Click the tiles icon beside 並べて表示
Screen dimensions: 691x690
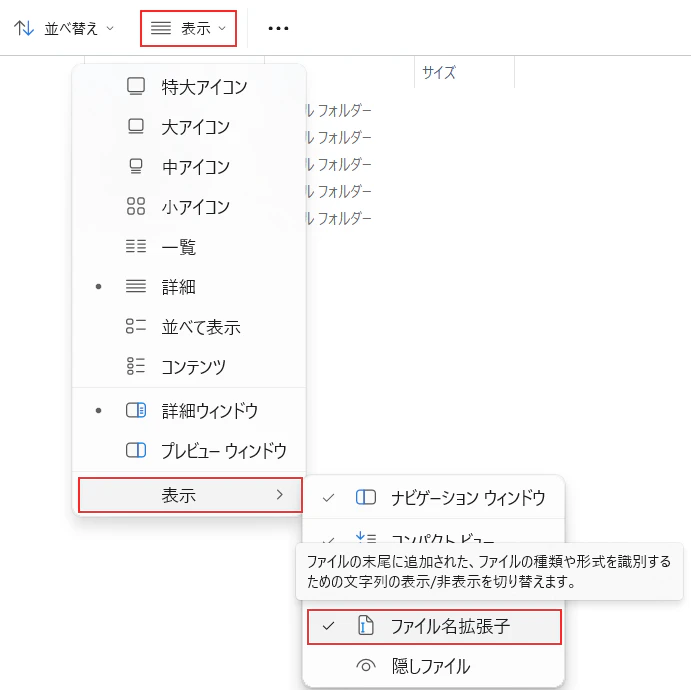(x=136, y=326)
